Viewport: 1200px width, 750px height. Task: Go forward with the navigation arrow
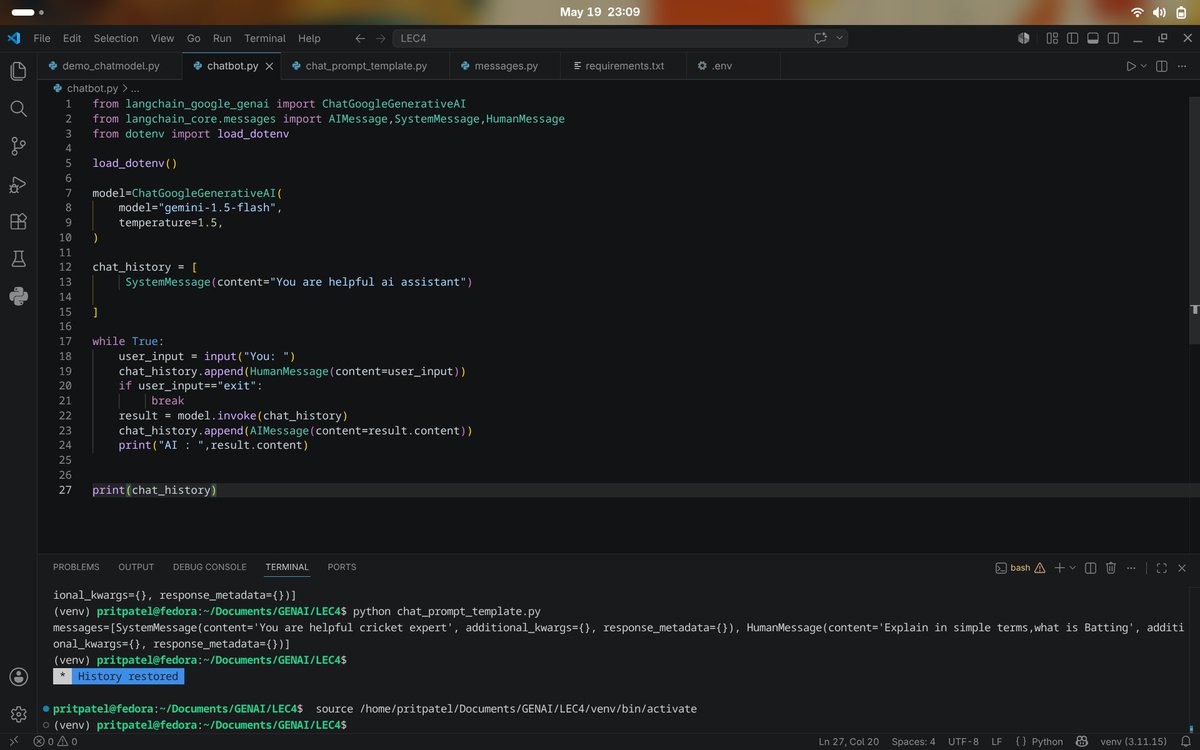pyautogui.click(x=381, y=38)
